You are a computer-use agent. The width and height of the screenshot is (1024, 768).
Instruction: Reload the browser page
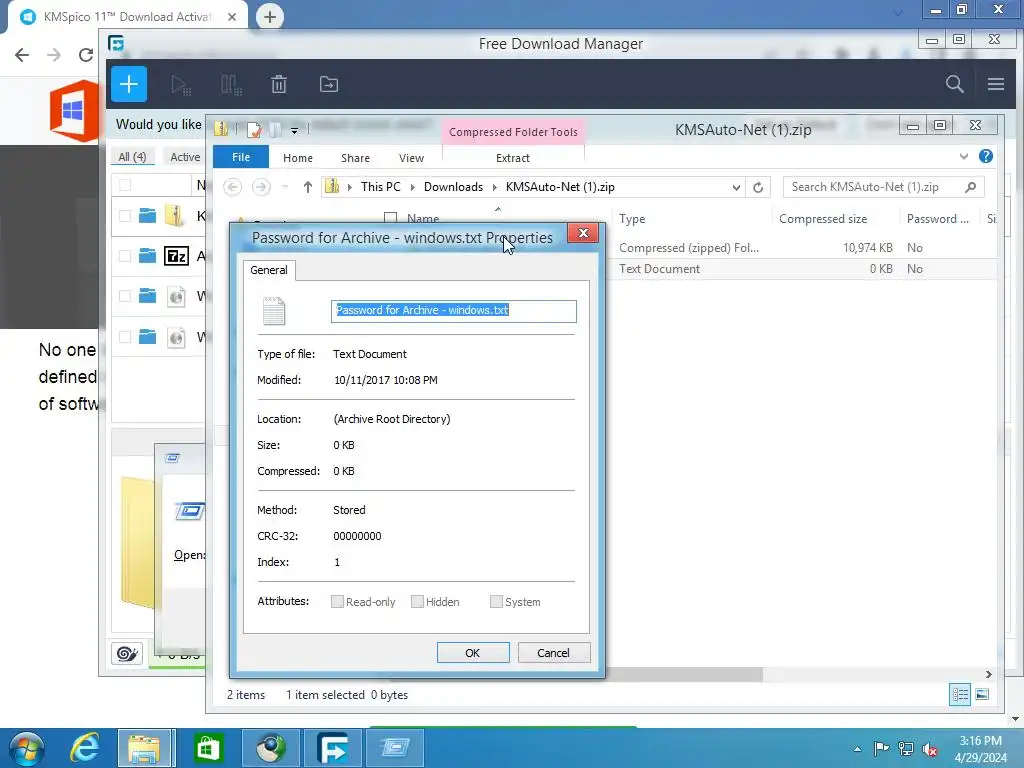tap(86, 55)
